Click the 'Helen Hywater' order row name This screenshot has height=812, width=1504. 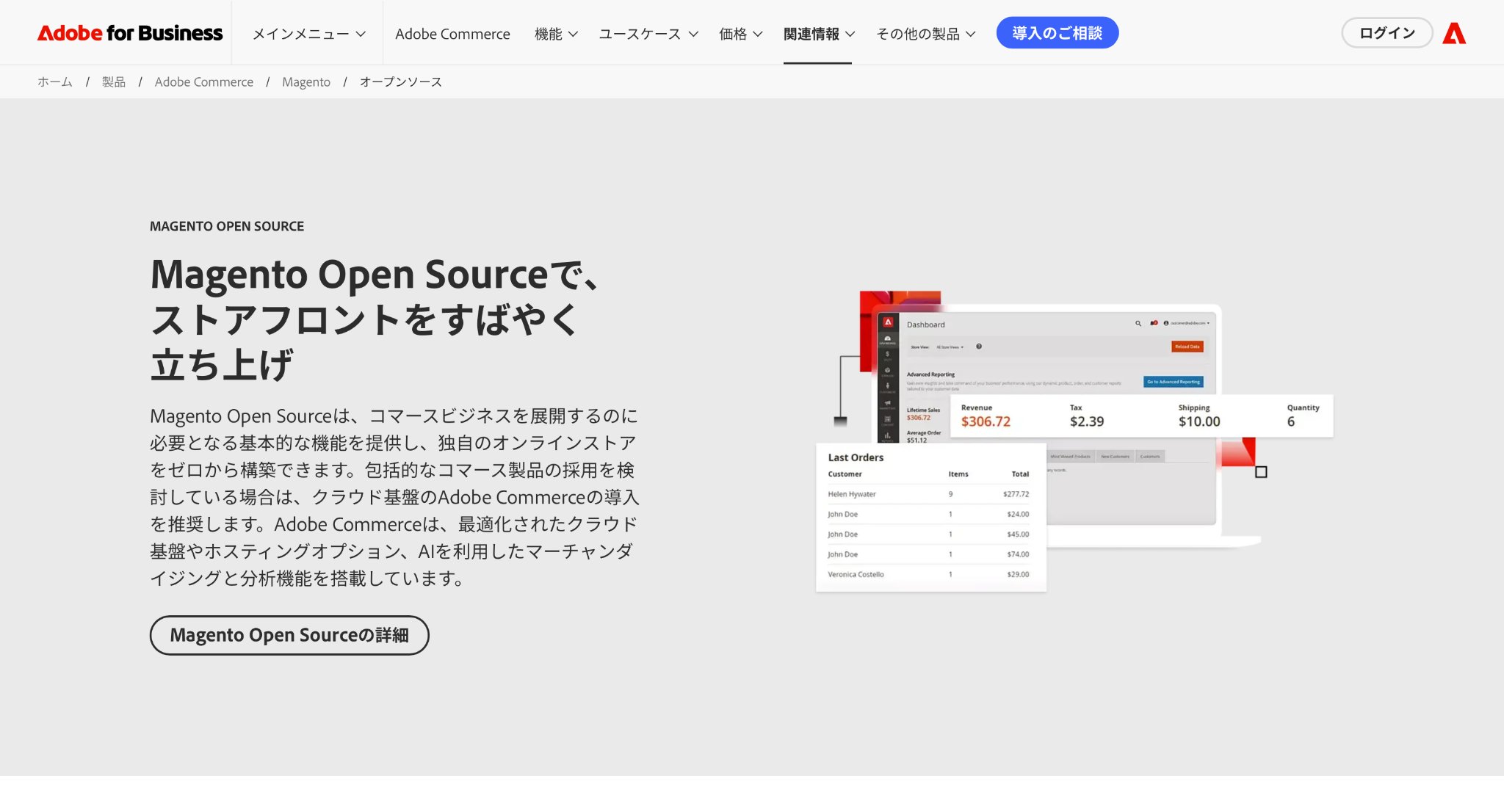(852, 494)
